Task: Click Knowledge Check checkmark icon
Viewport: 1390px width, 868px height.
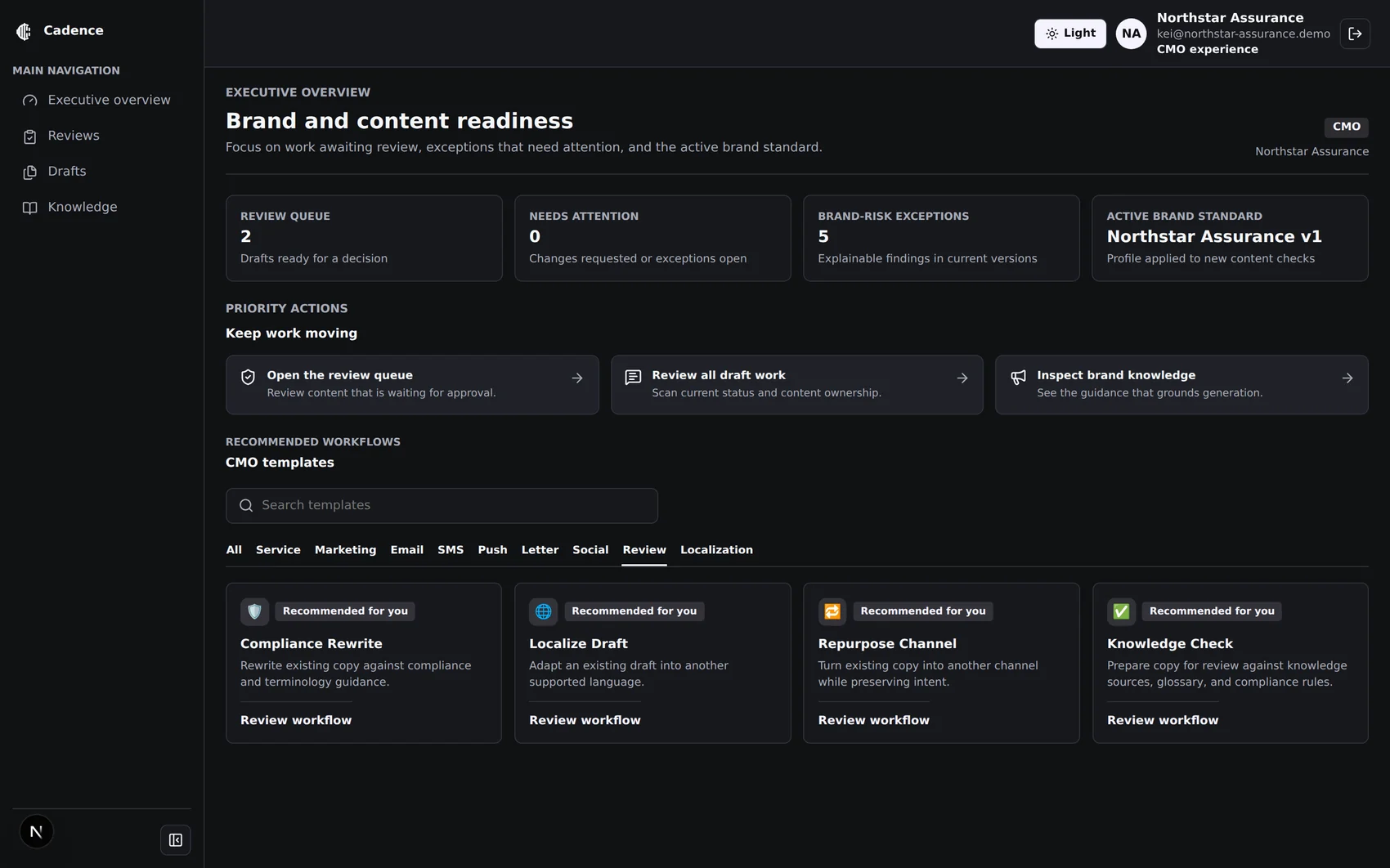Action: click(x=1121, y=611)
